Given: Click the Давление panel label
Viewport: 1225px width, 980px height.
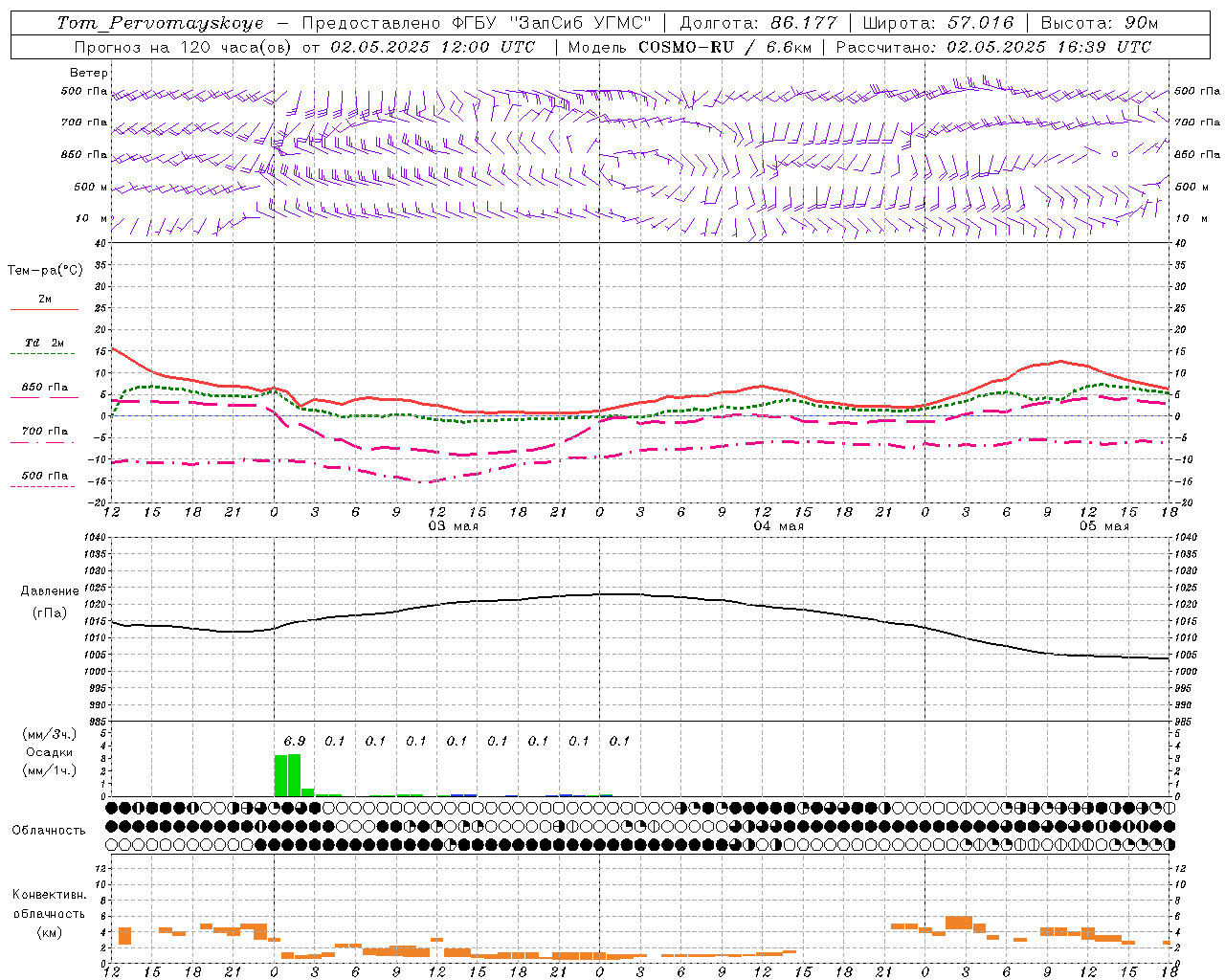Looking at the screenshot, I should 50,591.
